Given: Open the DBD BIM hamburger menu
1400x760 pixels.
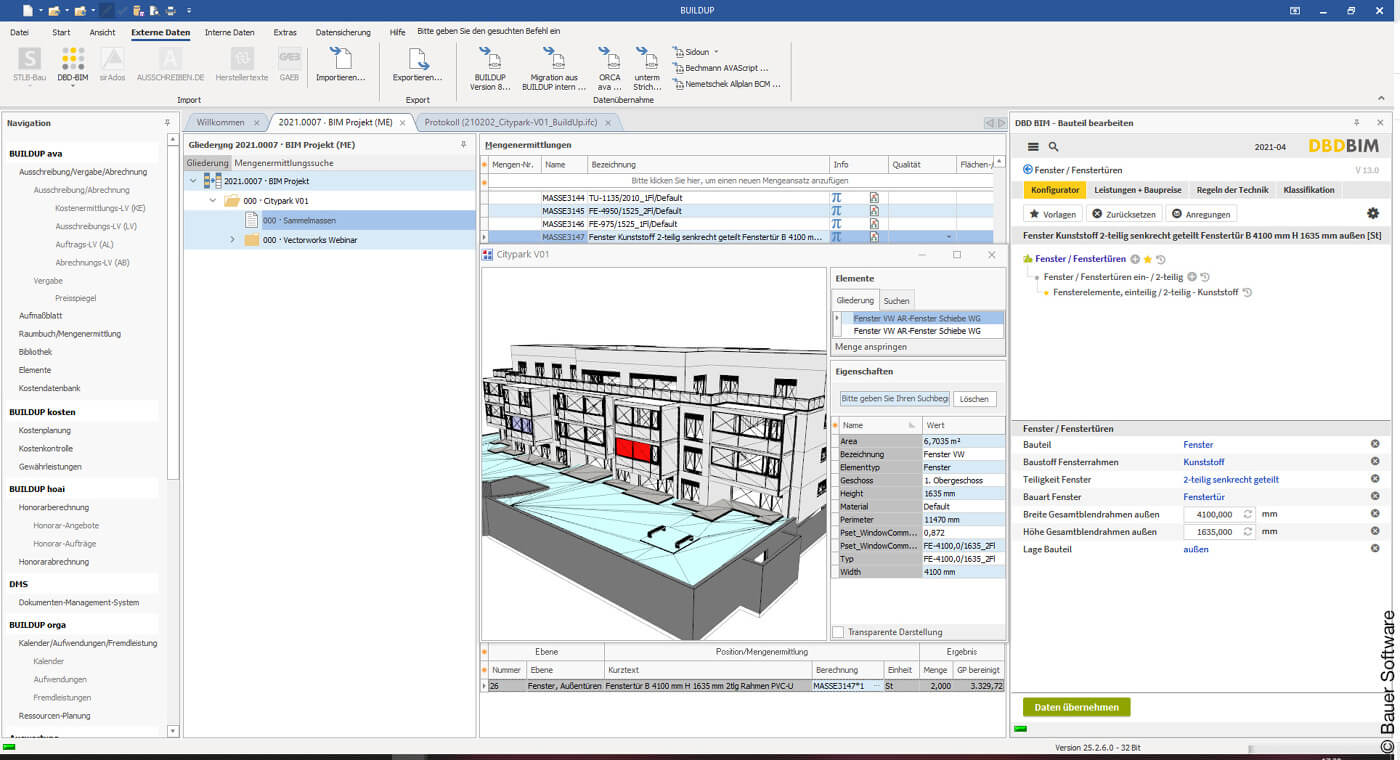Looking at the screenshot, I should 1033,147.
